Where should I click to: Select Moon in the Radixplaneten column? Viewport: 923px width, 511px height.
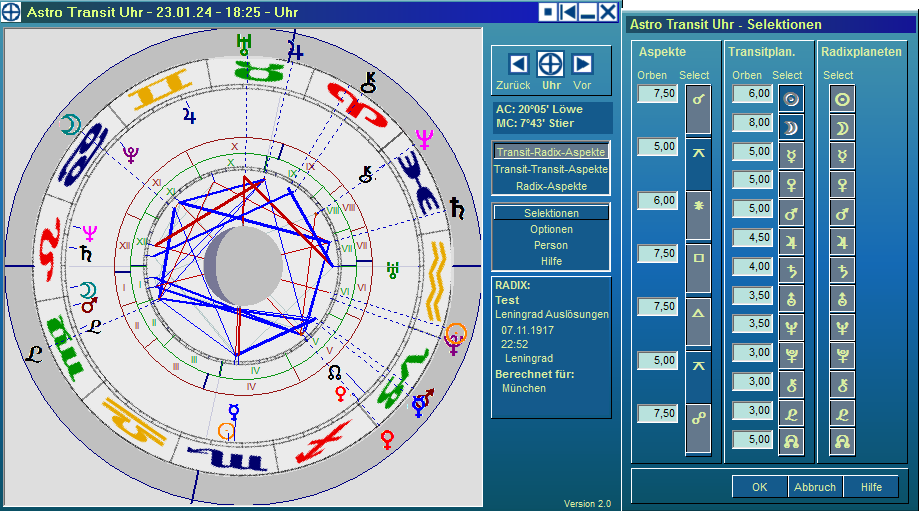point(842,128)
